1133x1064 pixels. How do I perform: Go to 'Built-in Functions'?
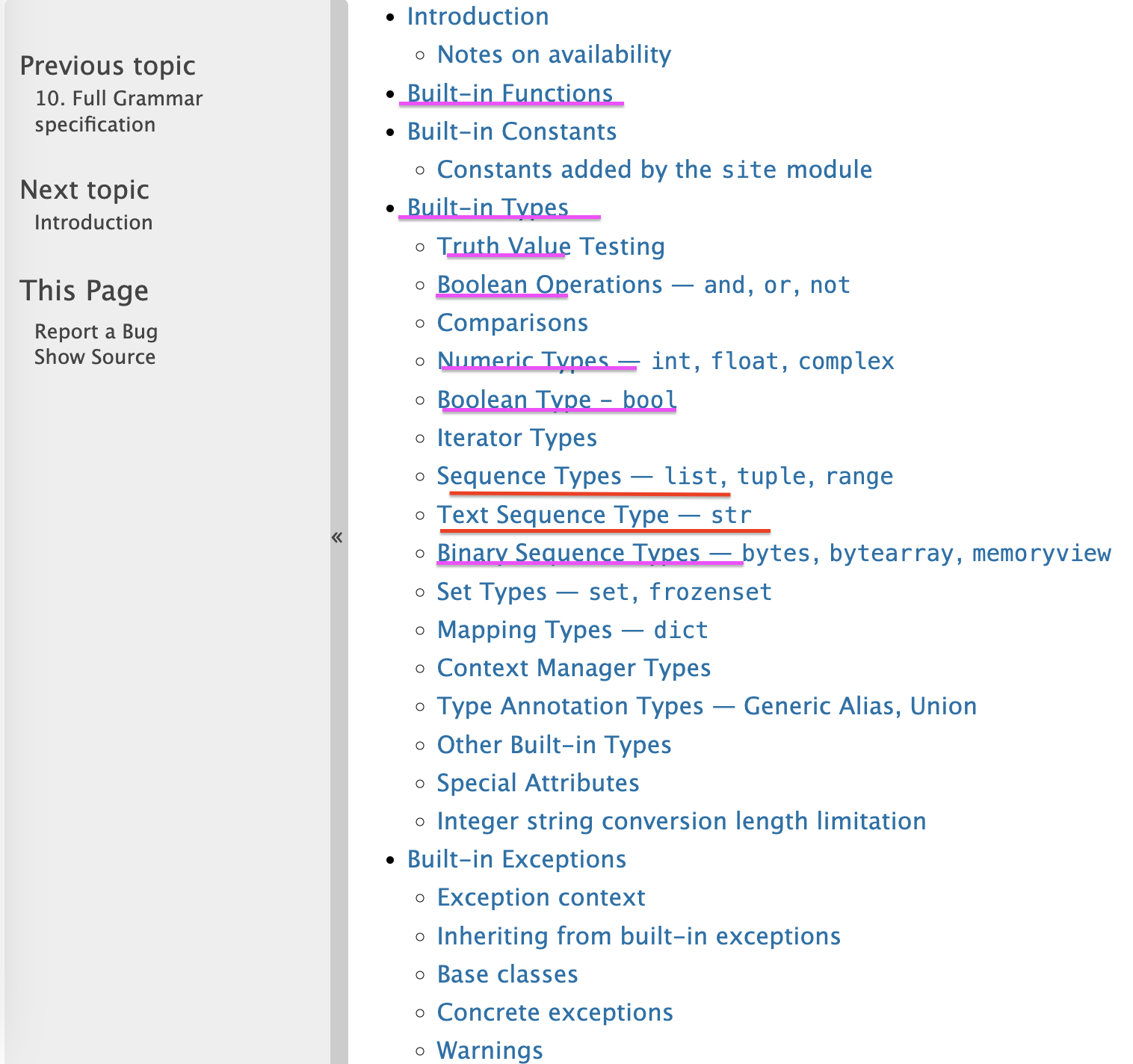coord(510,93)
